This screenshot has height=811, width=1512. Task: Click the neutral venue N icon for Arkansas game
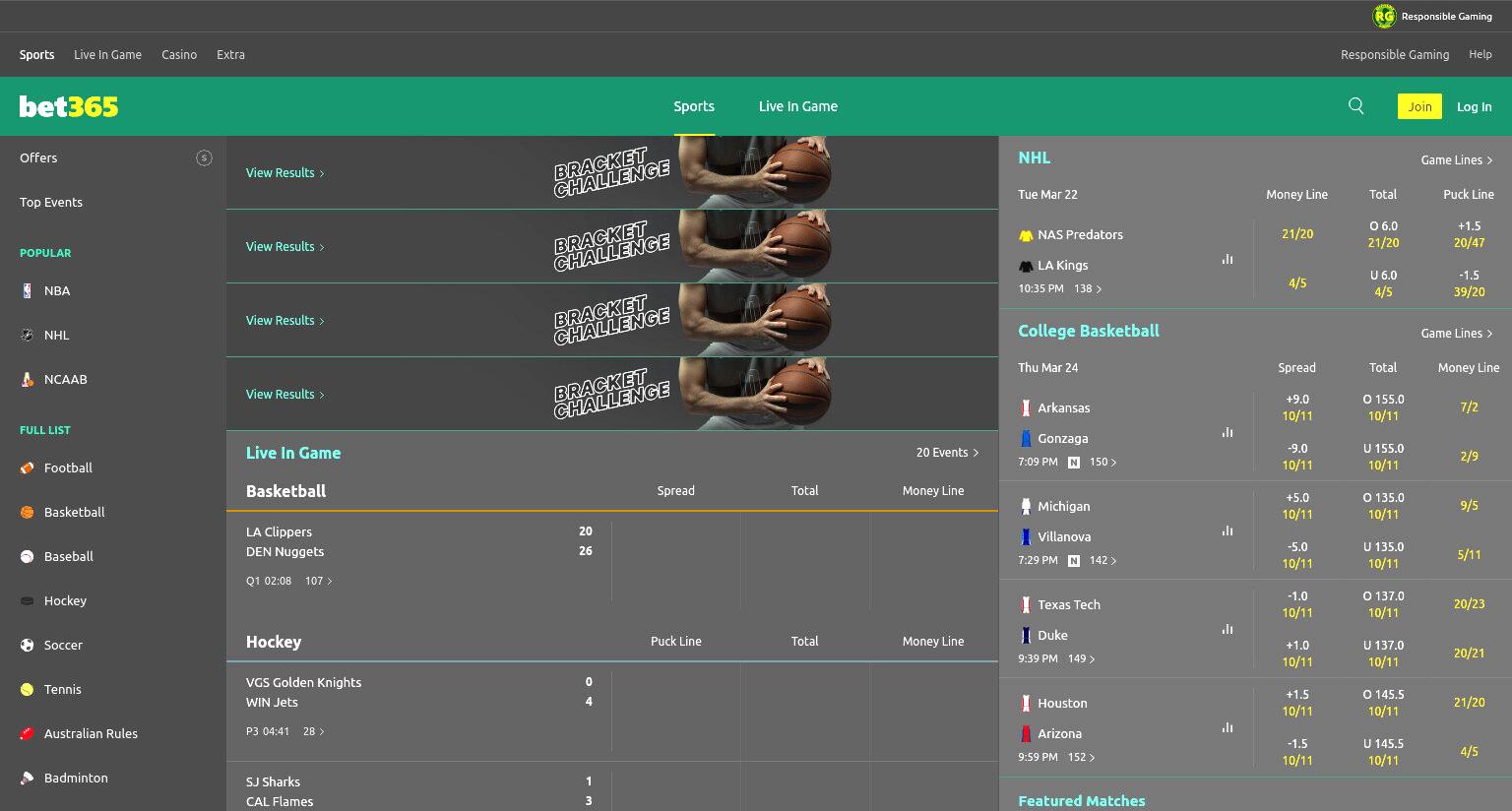pos(1074,463)
